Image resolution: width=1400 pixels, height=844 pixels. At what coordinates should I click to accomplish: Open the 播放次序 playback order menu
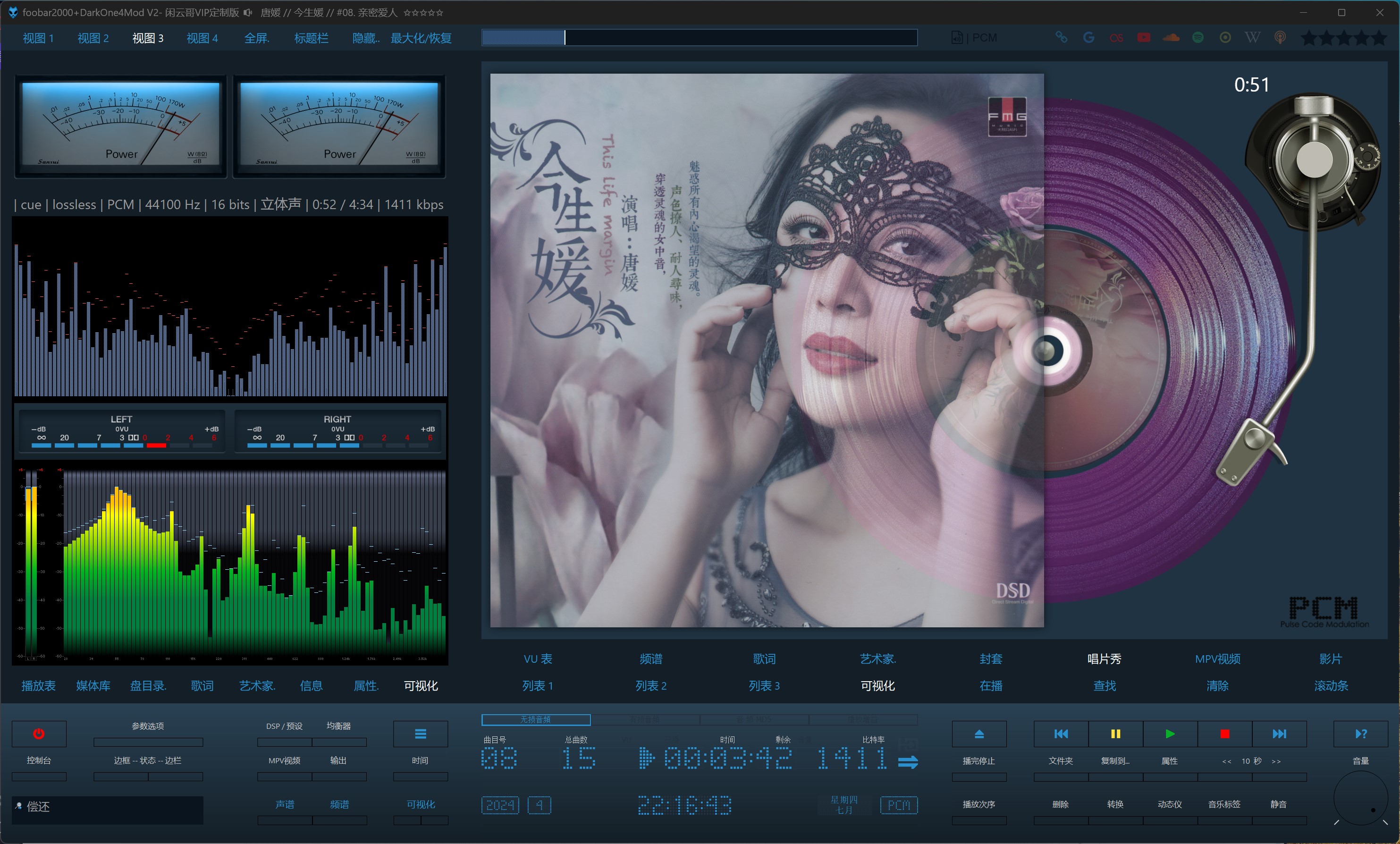(x=979, y=804)
